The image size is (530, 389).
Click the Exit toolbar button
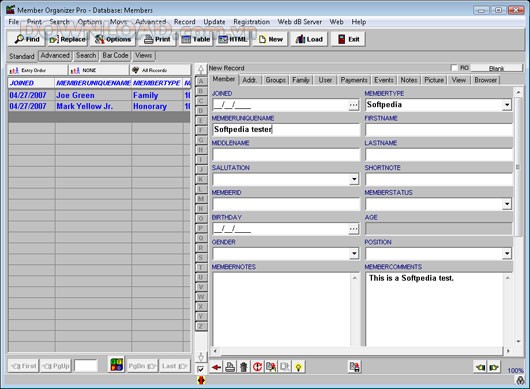click(x=348, y=39)
